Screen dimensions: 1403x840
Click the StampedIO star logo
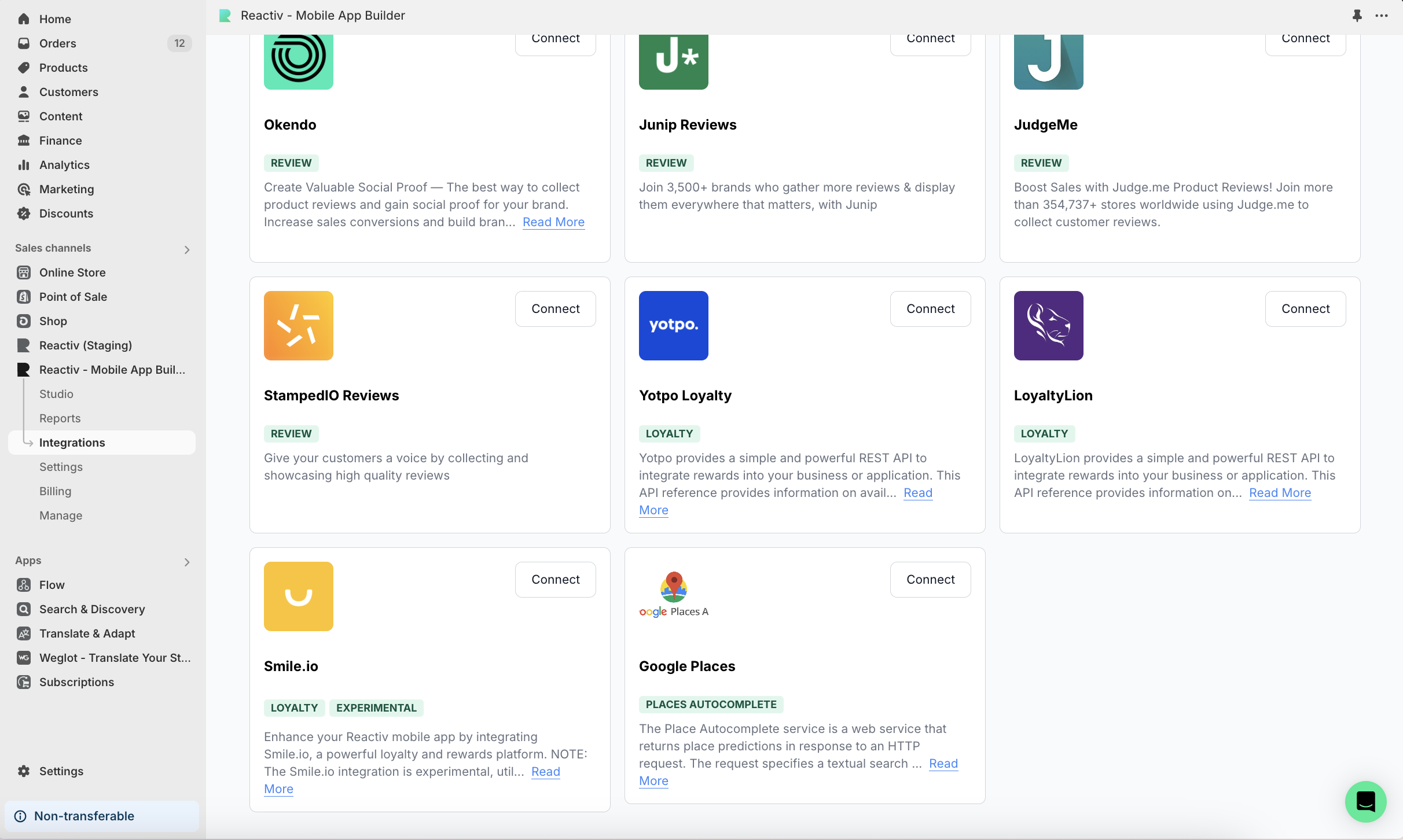[x=298, y=325]
